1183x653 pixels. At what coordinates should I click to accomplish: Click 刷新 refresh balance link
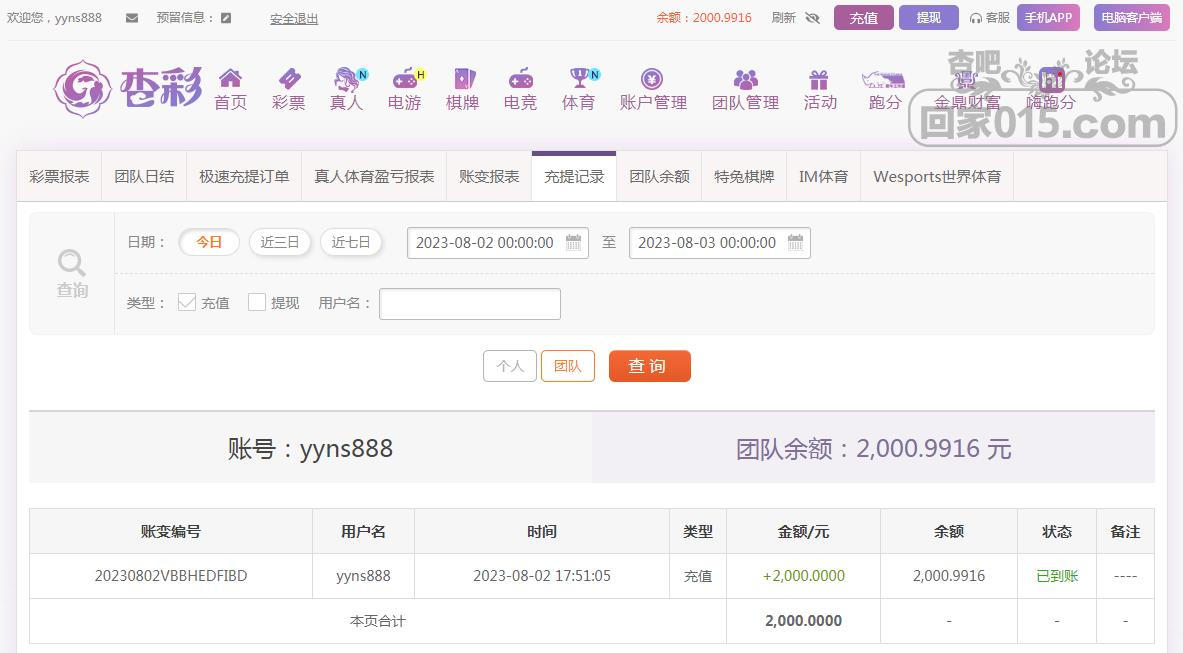tap(784, 17)
